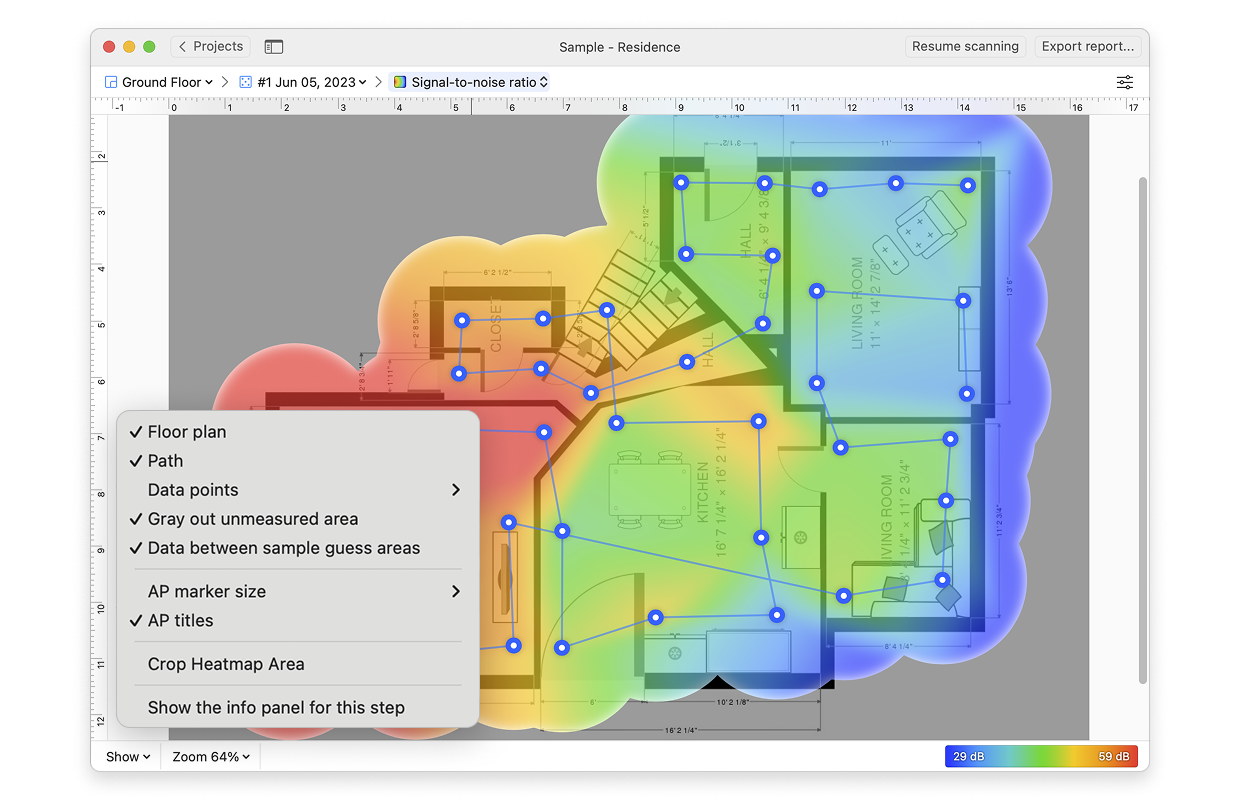Click Export report button
Image resolution: width=1240 pixels, height=800 pixels.
click(x=1088, y=46)
